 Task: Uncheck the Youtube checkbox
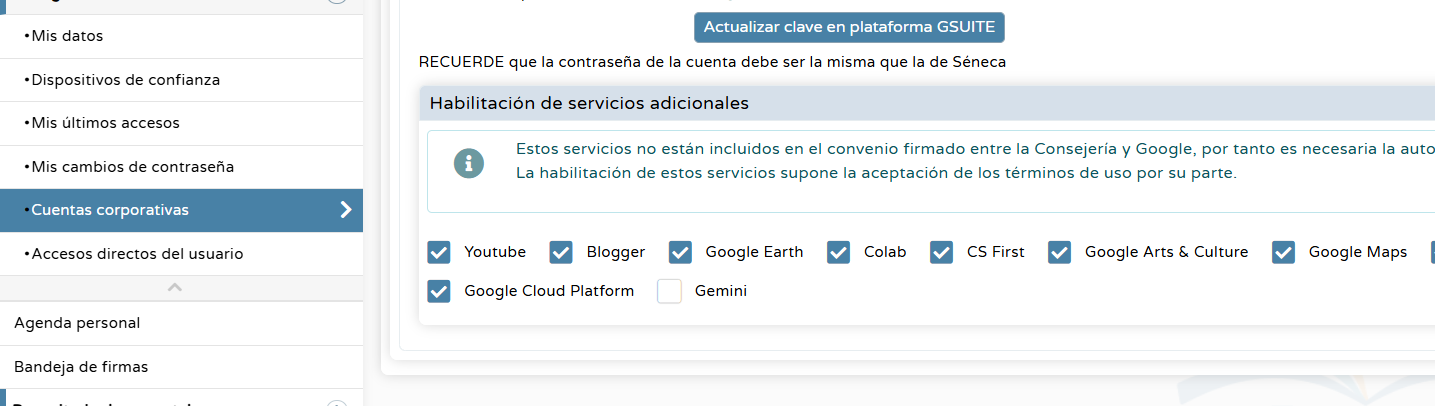(439, 252)
